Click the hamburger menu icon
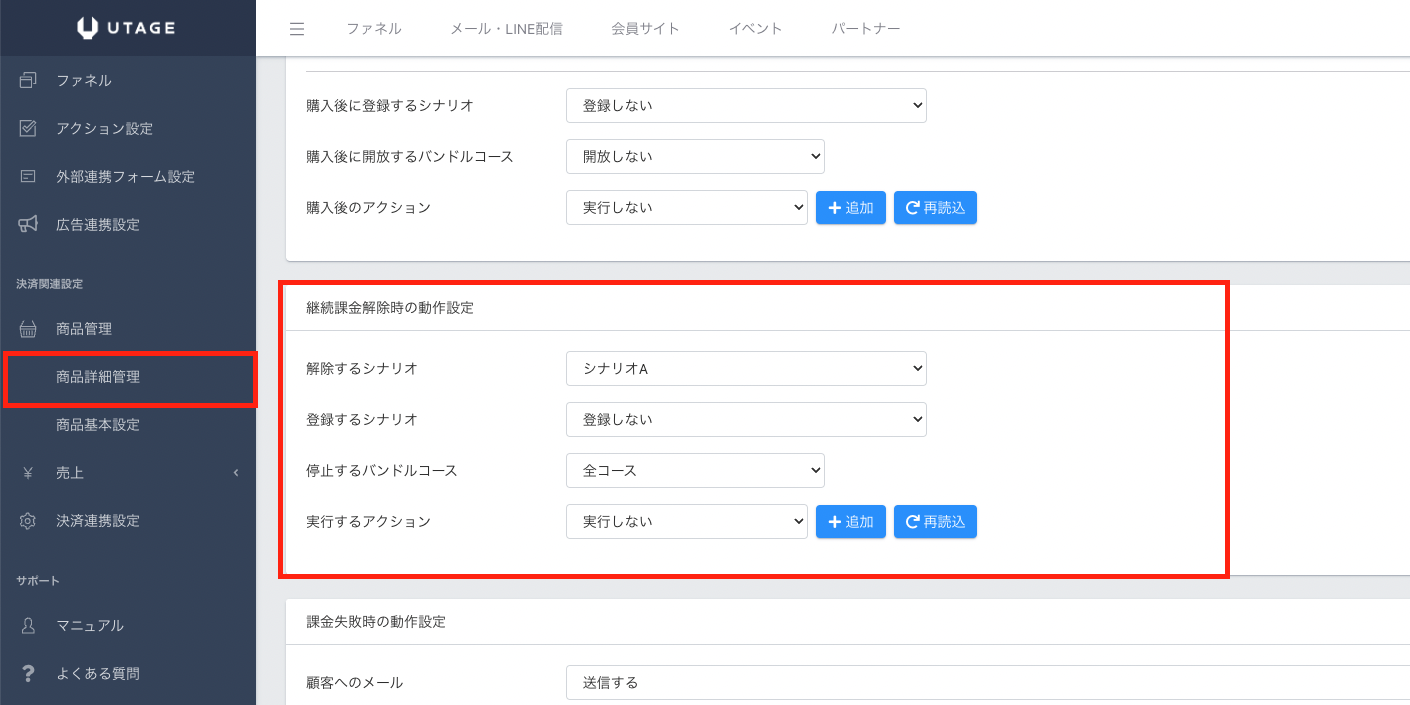The height and width of the screenshot is (705, 1410). (x=297, y=29)
